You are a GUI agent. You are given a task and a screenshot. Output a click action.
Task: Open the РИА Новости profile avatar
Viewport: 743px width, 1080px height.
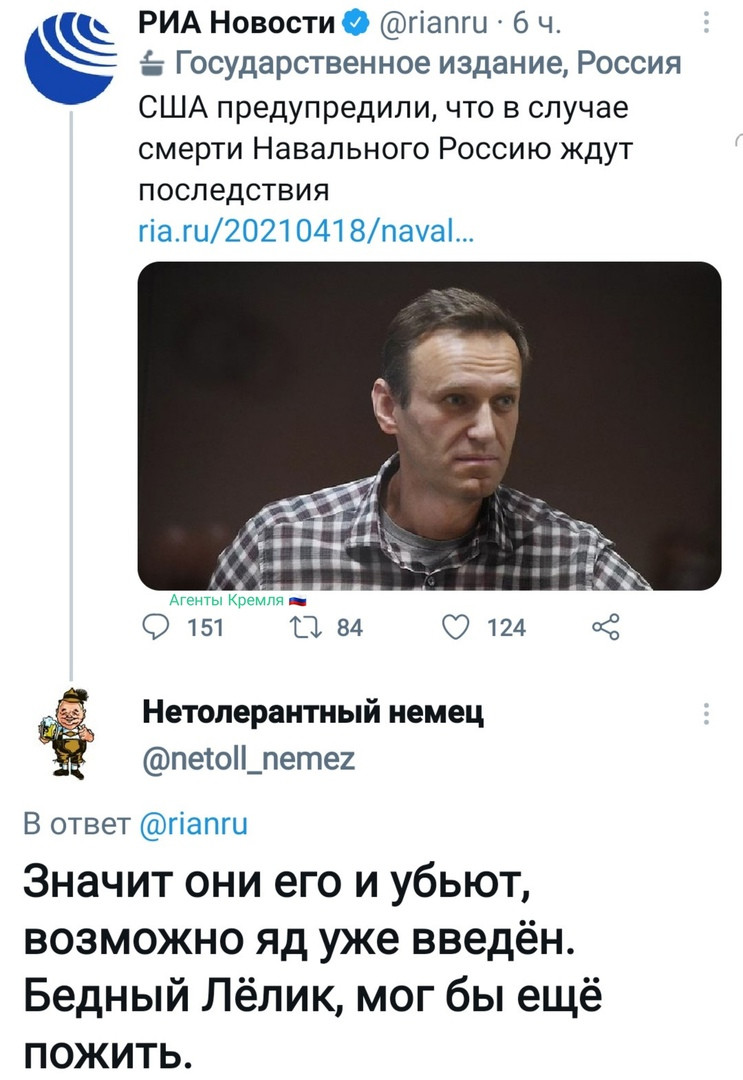point(71,58)
